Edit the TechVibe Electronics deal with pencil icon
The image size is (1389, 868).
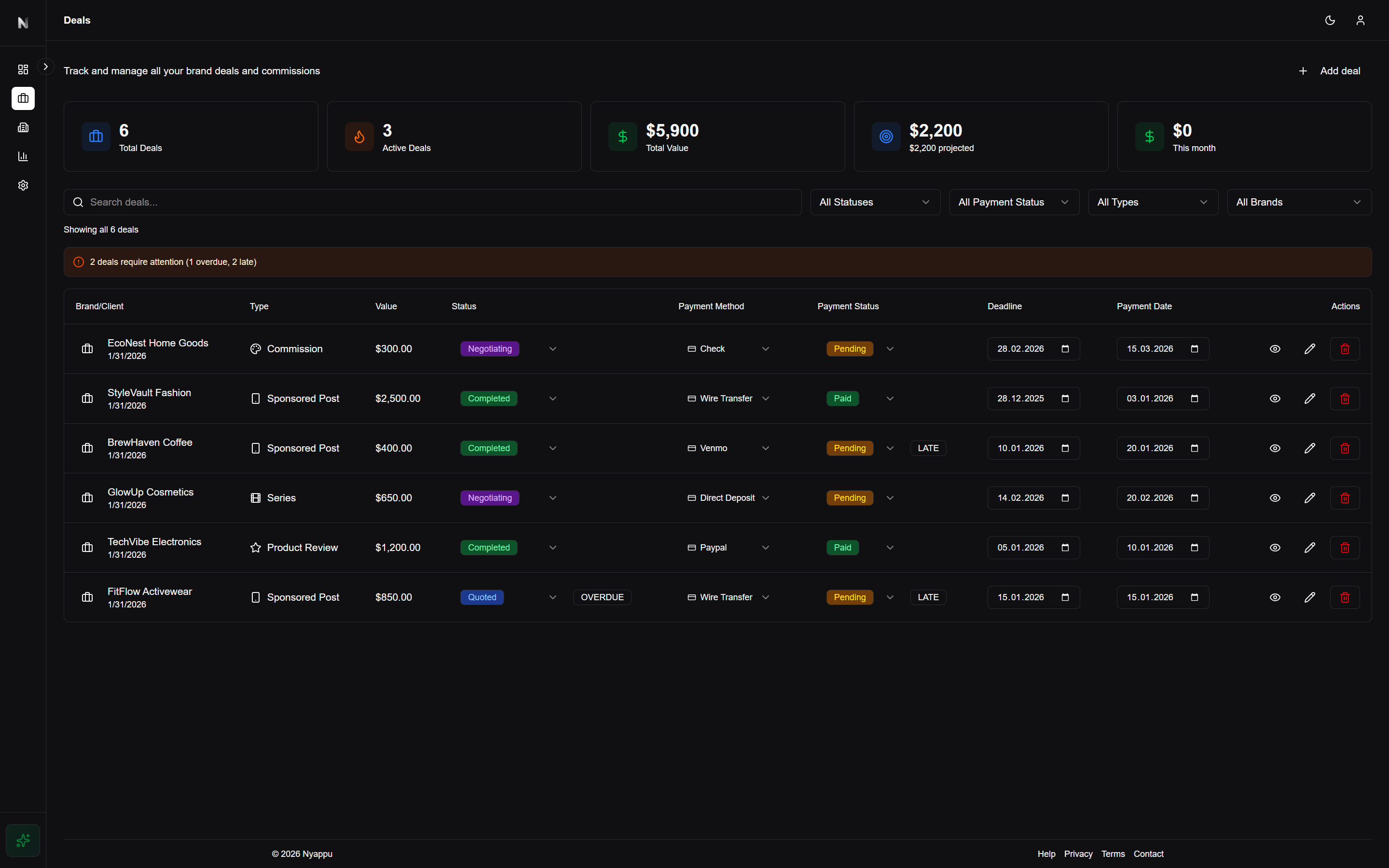(1310, 547)
